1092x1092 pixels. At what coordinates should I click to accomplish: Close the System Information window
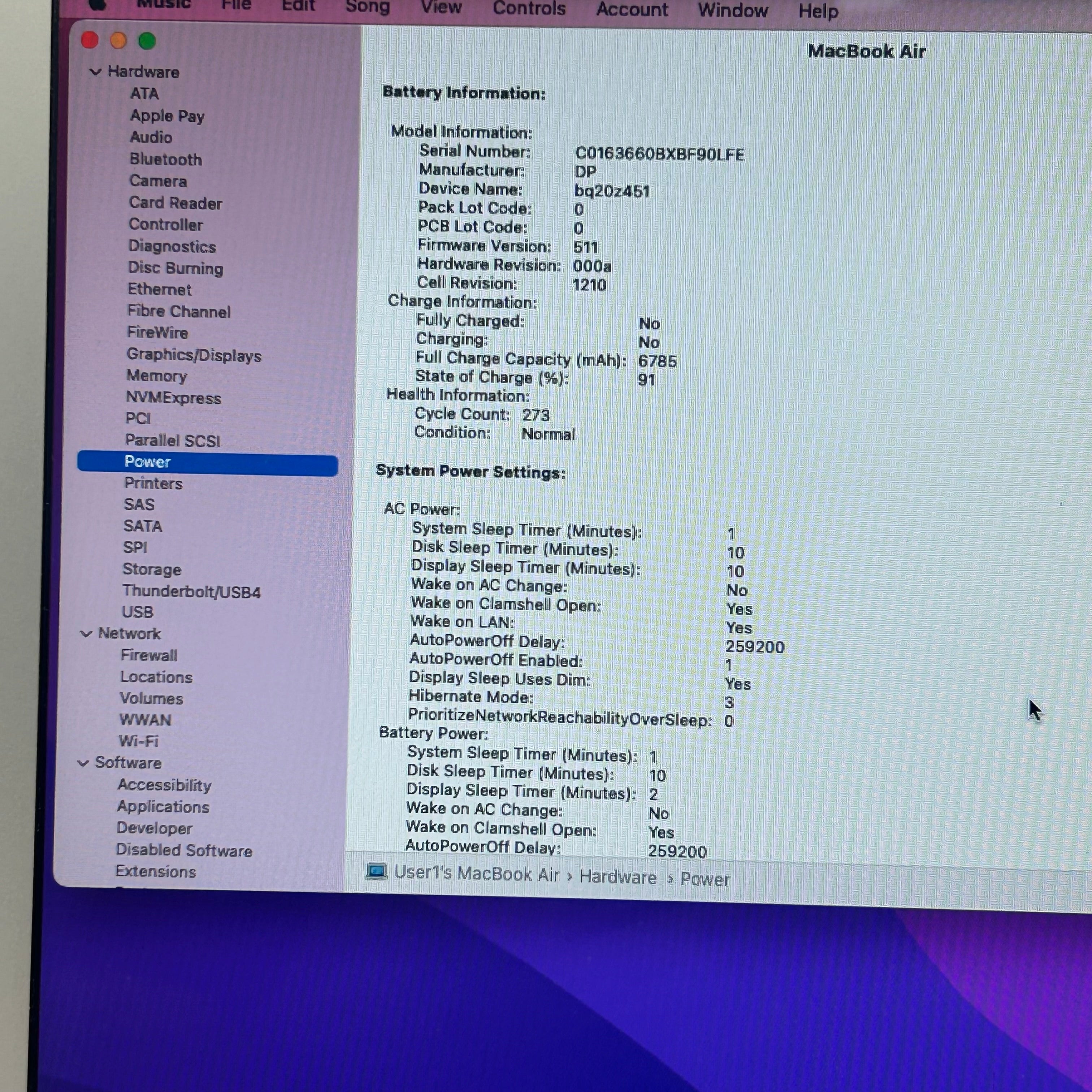tap(90, 40)
